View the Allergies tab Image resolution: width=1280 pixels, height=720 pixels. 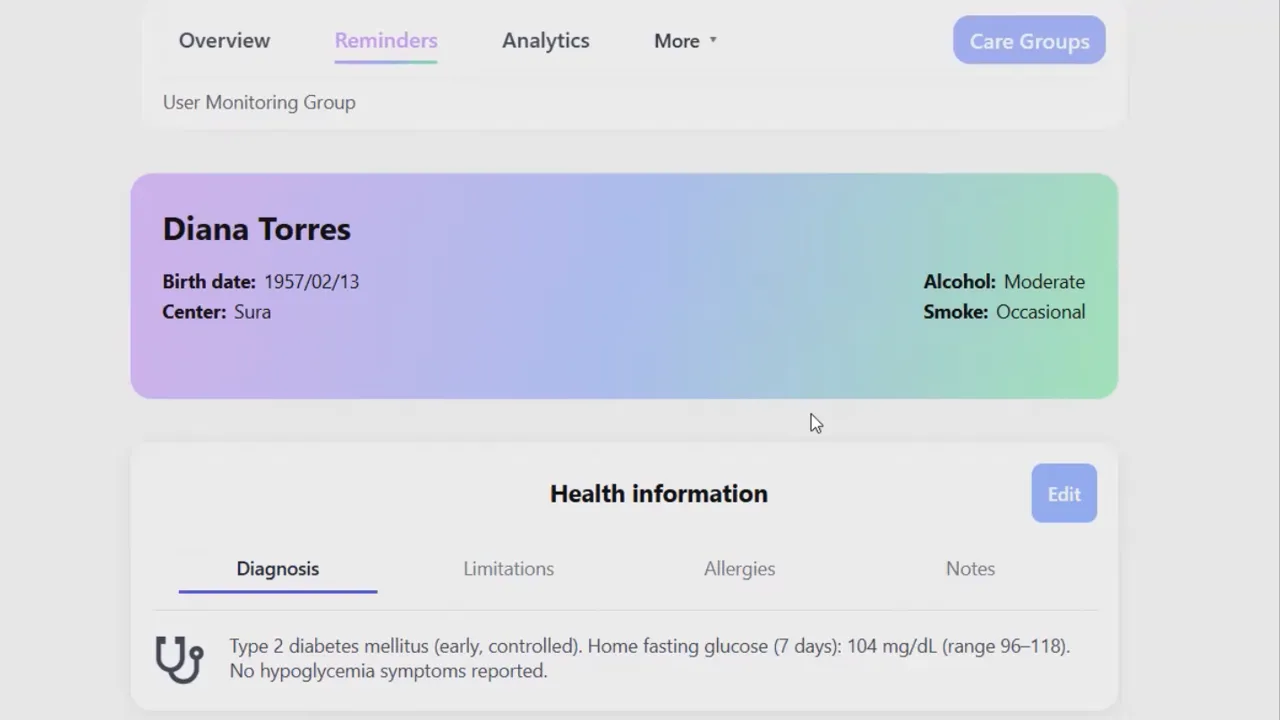click(739, 568)
